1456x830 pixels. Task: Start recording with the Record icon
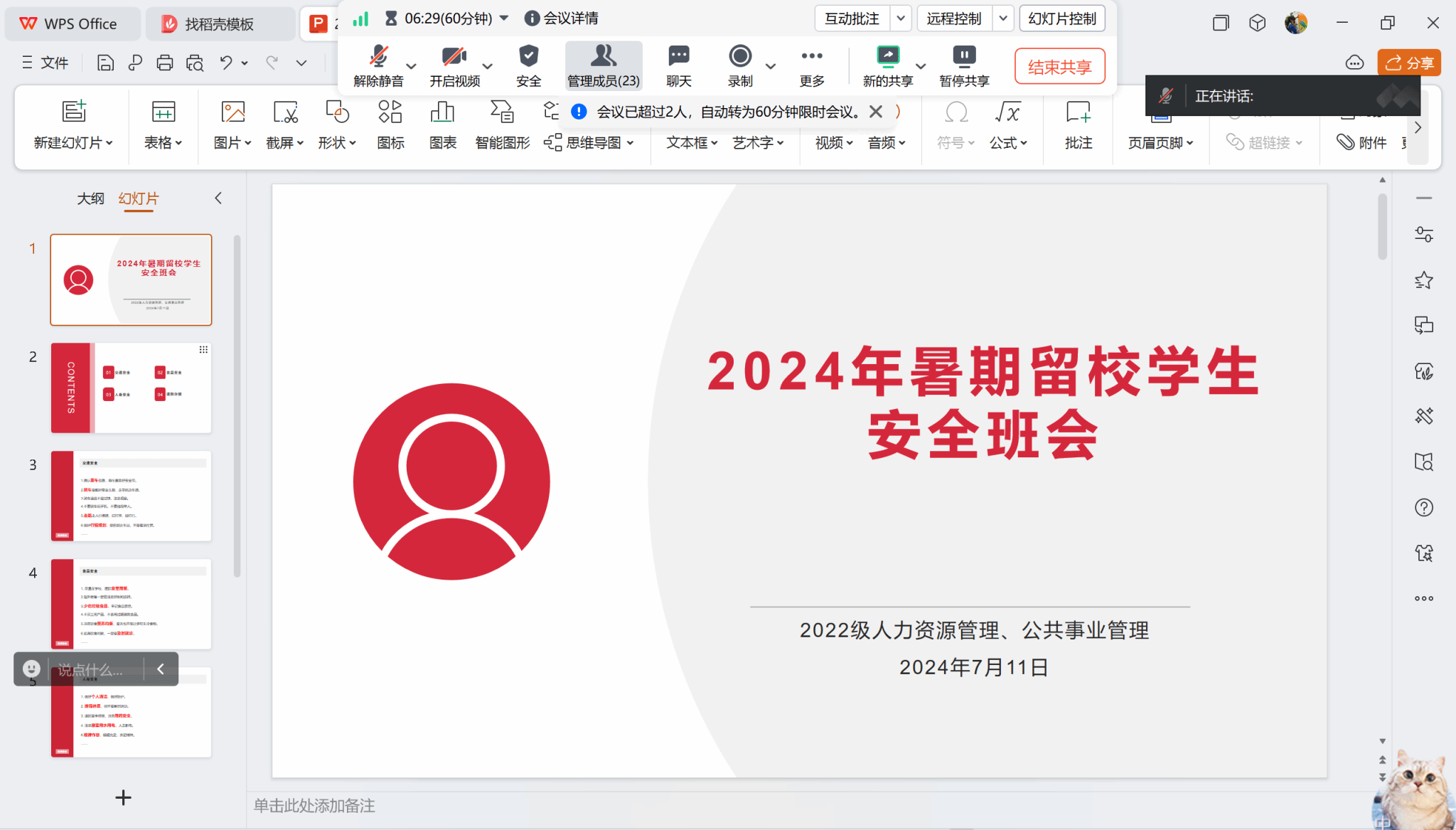click(739, 57)
